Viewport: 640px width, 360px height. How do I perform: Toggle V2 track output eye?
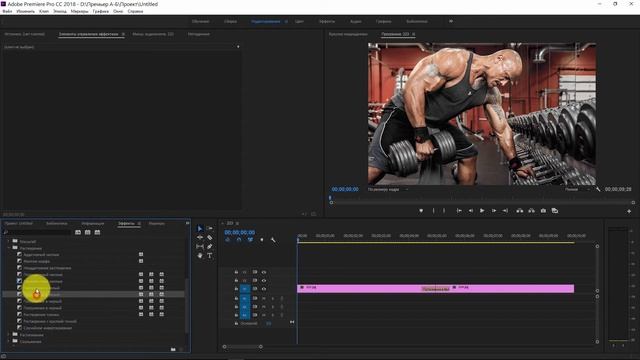pyautogui.click(x=264, y=280)
